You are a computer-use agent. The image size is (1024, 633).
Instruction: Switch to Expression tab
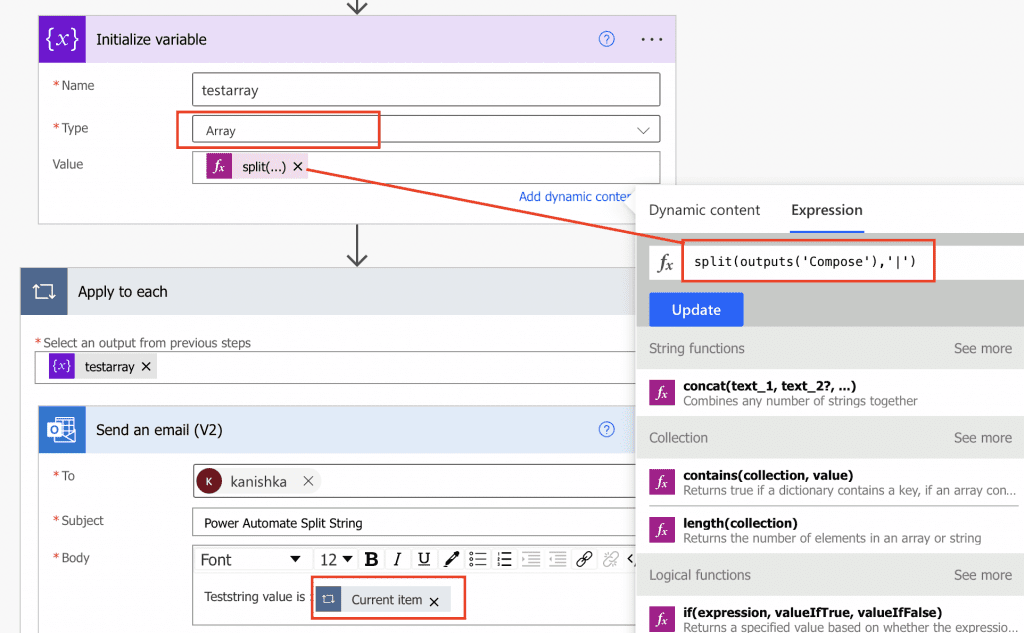(x=827, y=210)
